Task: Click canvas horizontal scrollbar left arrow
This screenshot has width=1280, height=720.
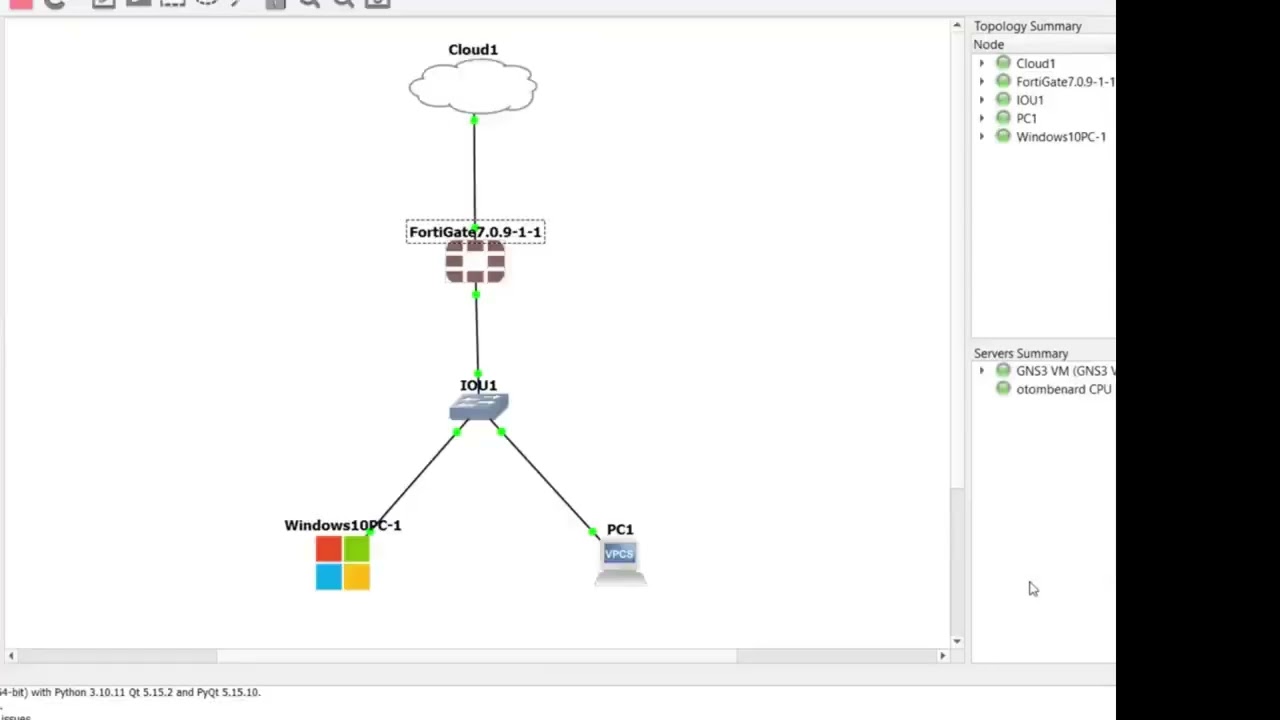Action: click(x=11, y=656)
